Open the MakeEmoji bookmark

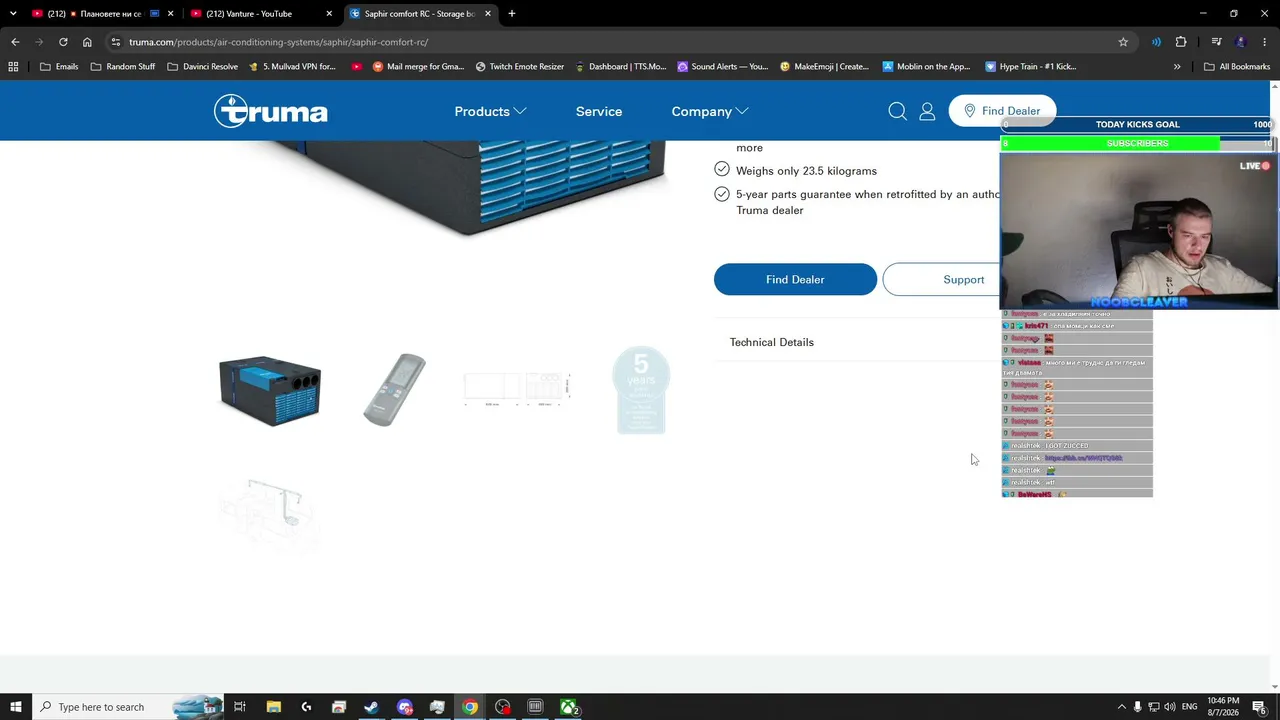pyautogui.click(x=825, y=67)
